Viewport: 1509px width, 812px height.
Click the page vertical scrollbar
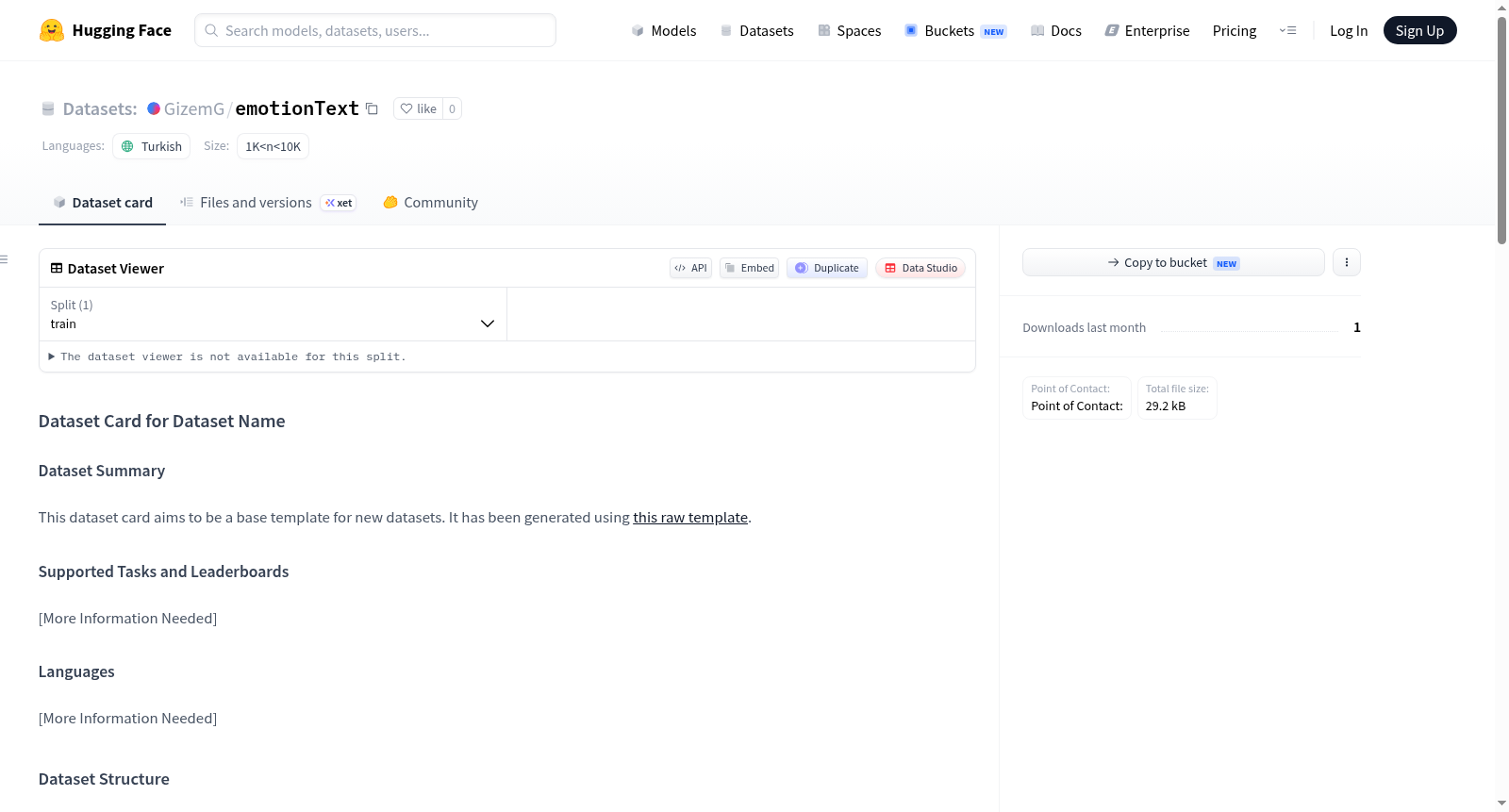(x=1501, y=130)
